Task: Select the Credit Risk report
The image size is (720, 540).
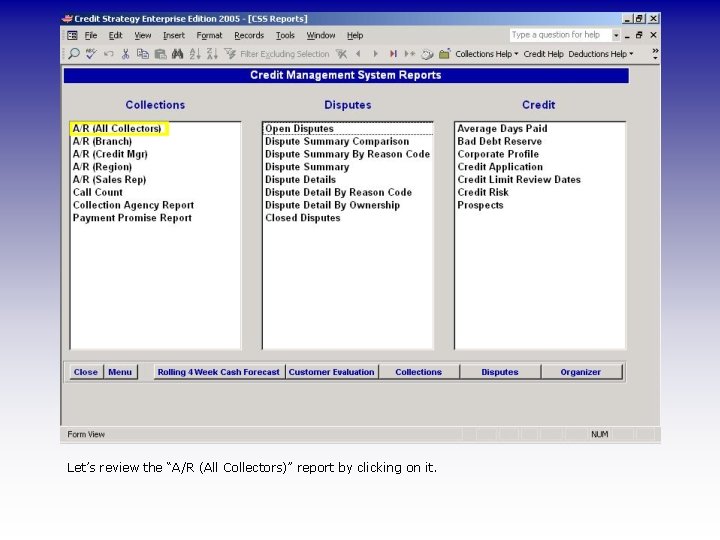Action: pos(483,192)
